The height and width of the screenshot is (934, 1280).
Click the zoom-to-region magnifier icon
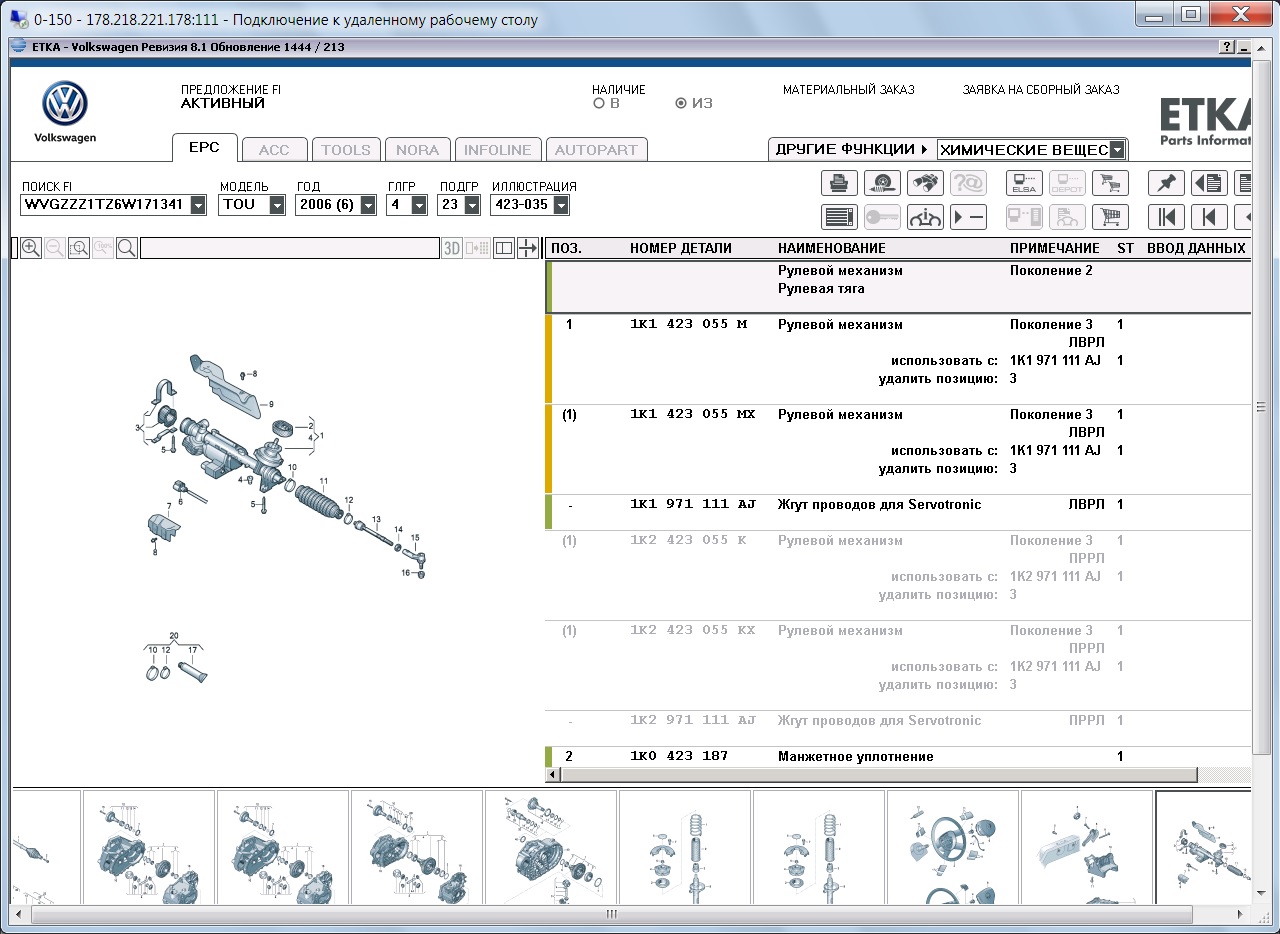click(x=79, y=248)
